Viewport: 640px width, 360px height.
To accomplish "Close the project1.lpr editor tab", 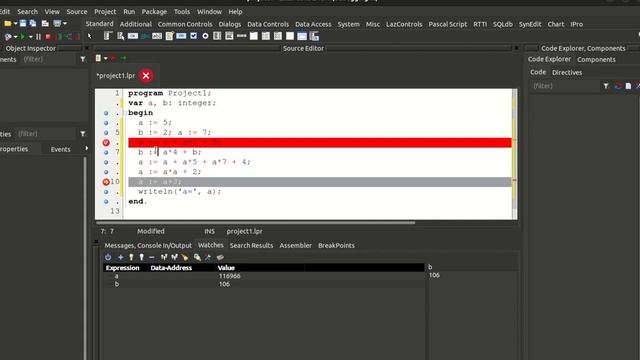I will click(x=146, y=76).
